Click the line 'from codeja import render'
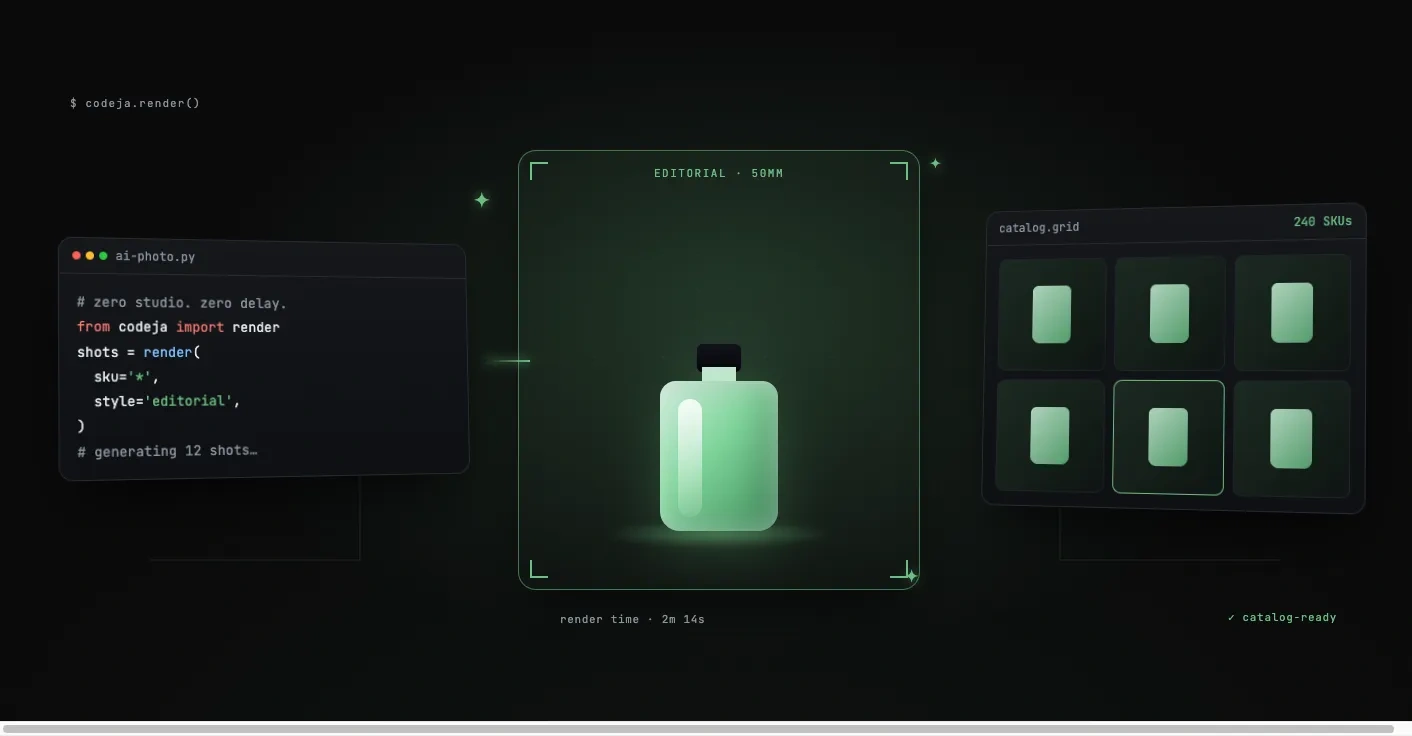This screenshot has height=736, width=1412. coord(178,327)
